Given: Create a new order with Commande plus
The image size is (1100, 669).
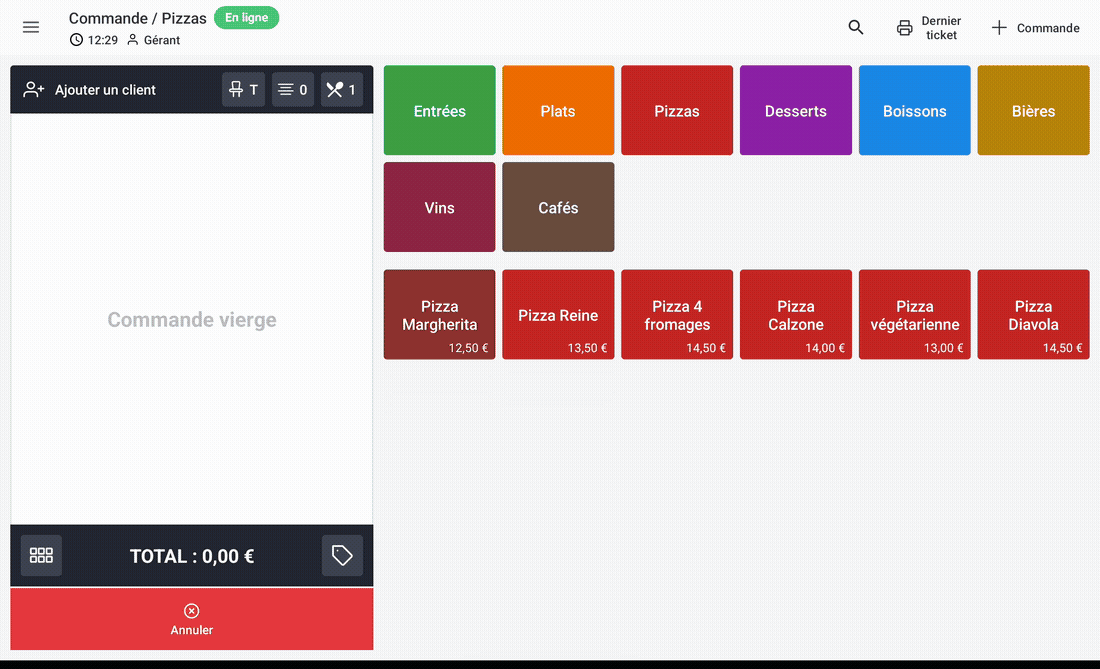Looking at the screenshot, I should point(1035,28).
